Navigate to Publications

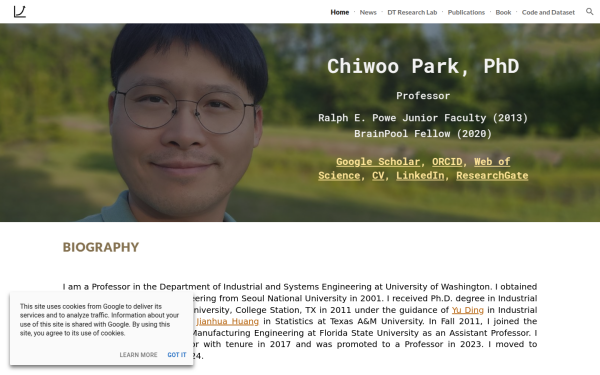(x=466, y=12)
